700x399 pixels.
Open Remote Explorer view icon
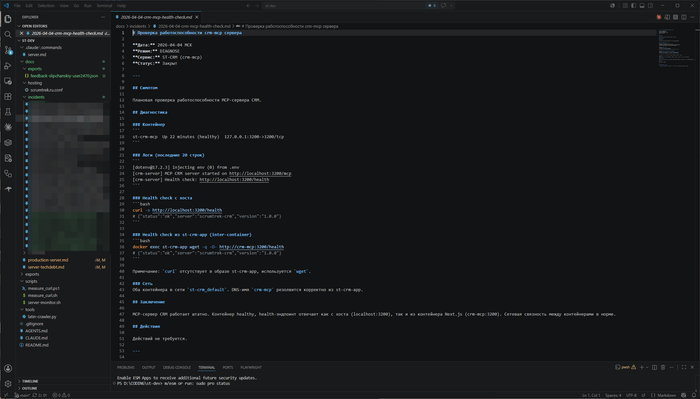point(8,81)
